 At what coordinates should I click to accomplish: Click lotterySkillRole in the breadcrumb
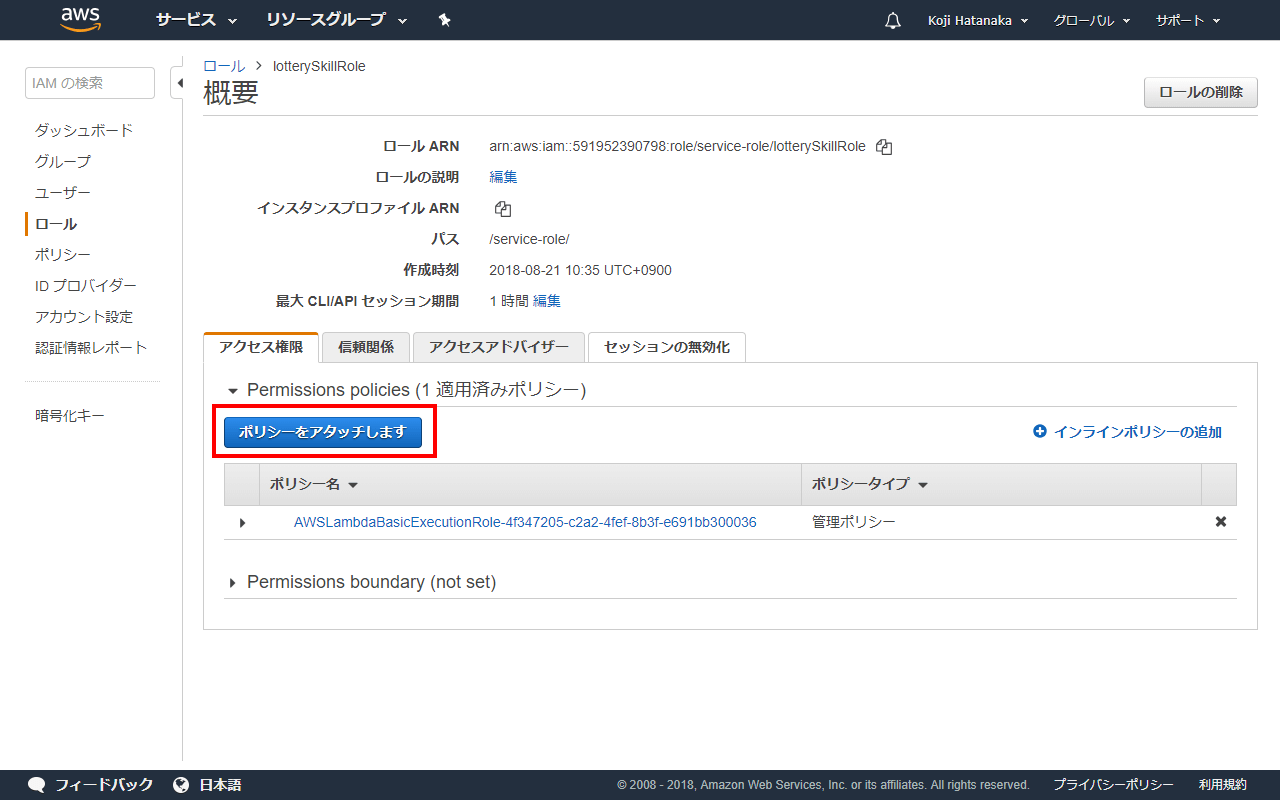click(x=319, y=66)
